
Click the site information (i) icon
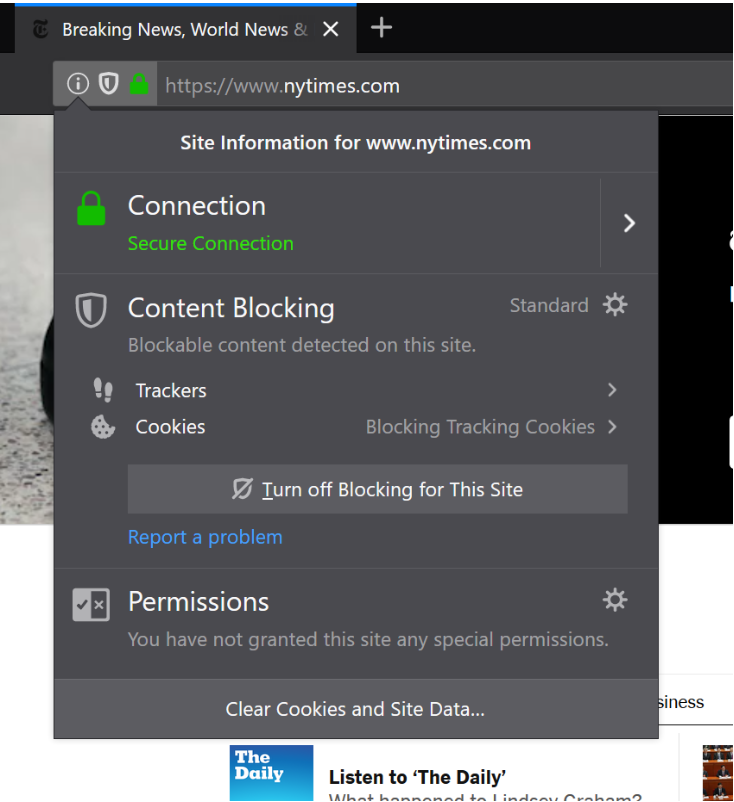(x=78, y=83)
